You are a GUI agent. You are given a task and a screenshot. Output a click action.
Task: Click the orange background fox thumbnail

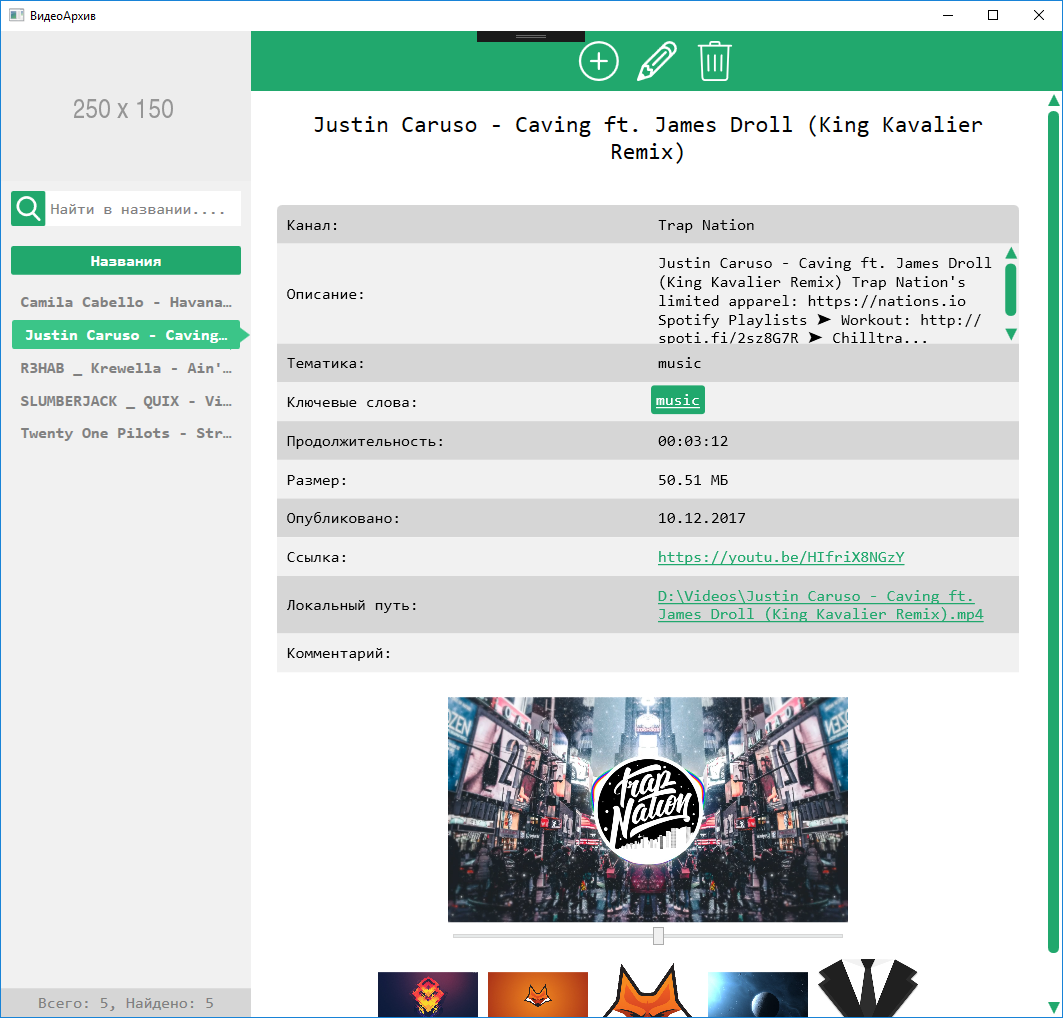tap(538, 994)
